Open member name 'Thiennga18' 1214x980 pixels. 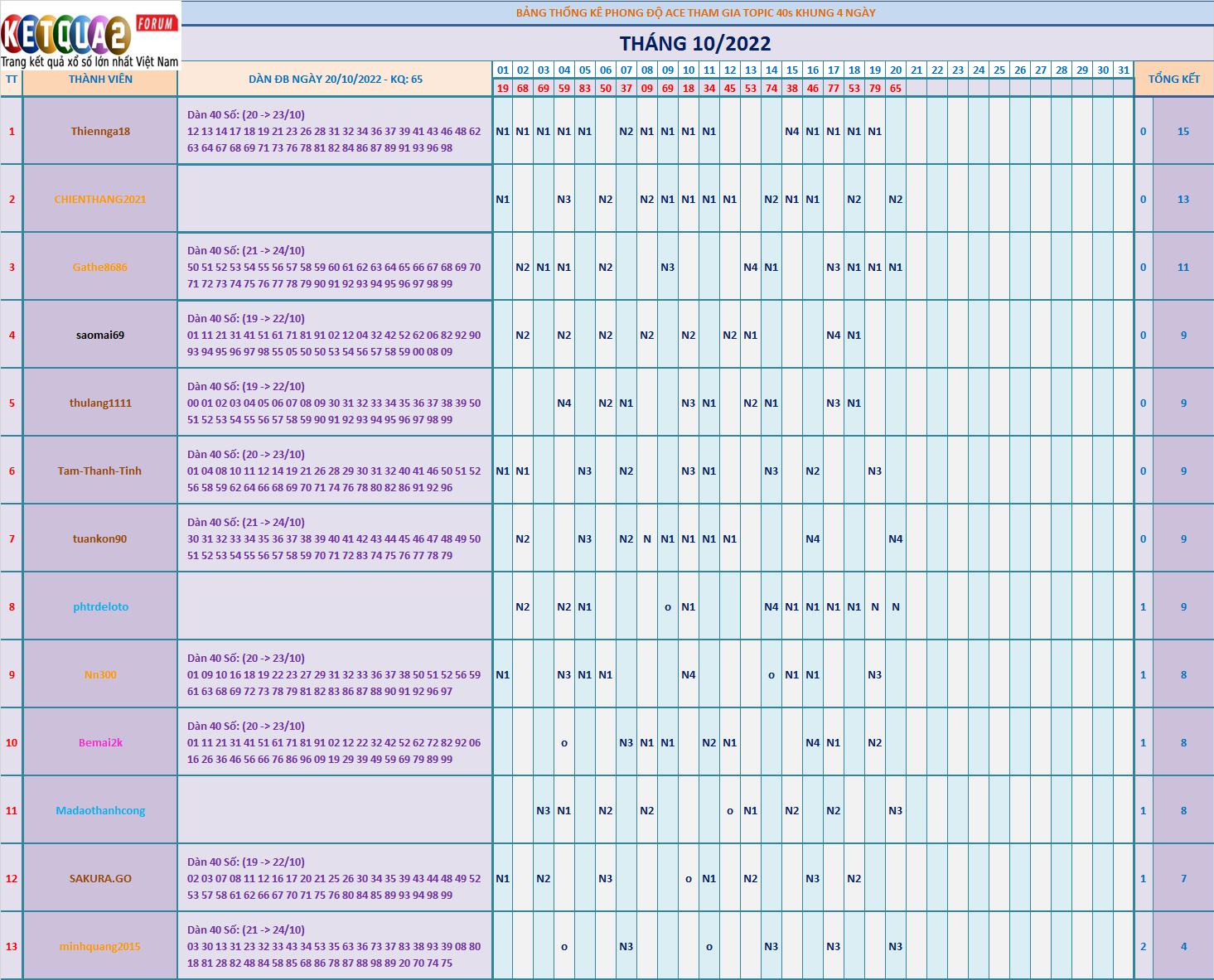[x=100, y=131]
